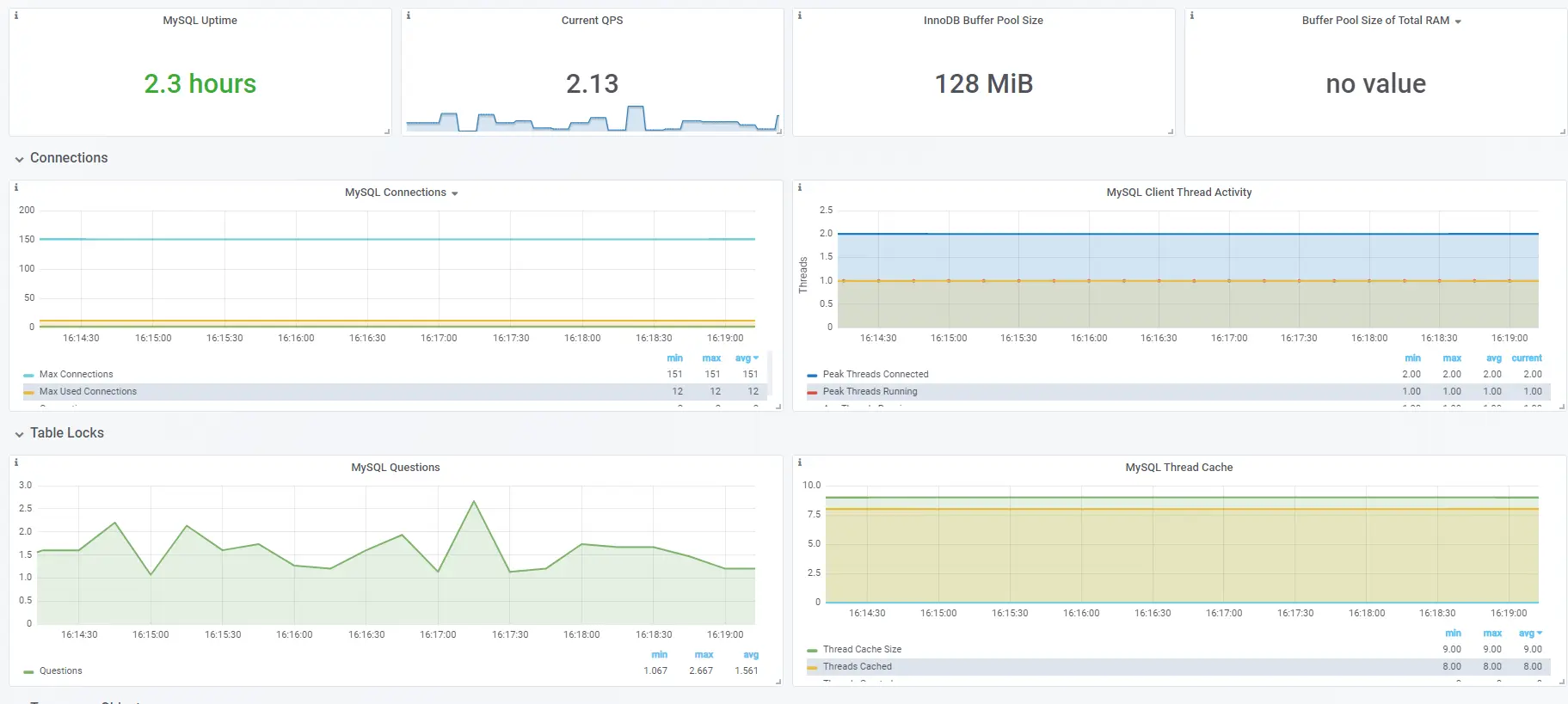This screenshot has width=1568, height=704.
Task: Open MySQL Thread Cache panel title menu
Action: (x=1178, y=468)
